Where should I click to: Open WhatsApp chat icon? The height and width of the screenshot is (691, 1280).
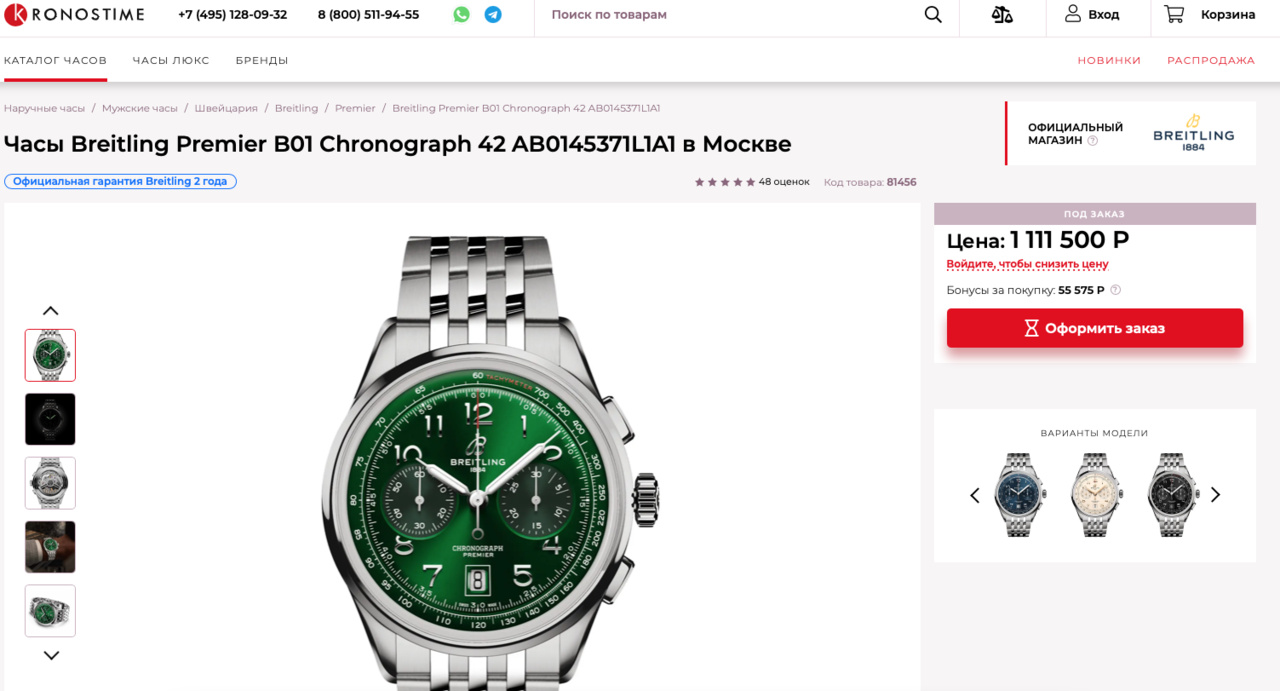coord(461,15)
